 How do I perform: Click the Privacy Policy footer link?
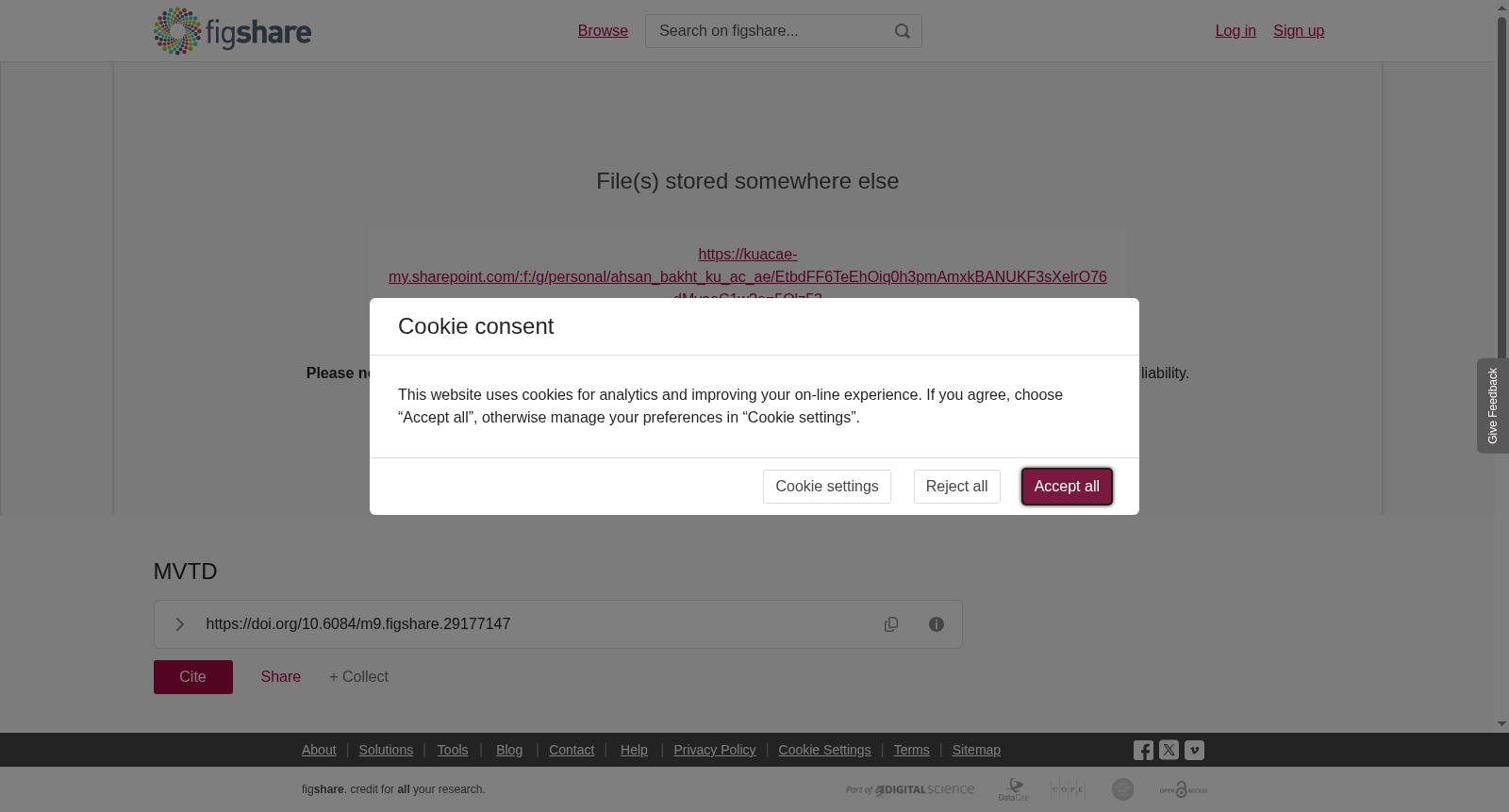coord(715,750)
